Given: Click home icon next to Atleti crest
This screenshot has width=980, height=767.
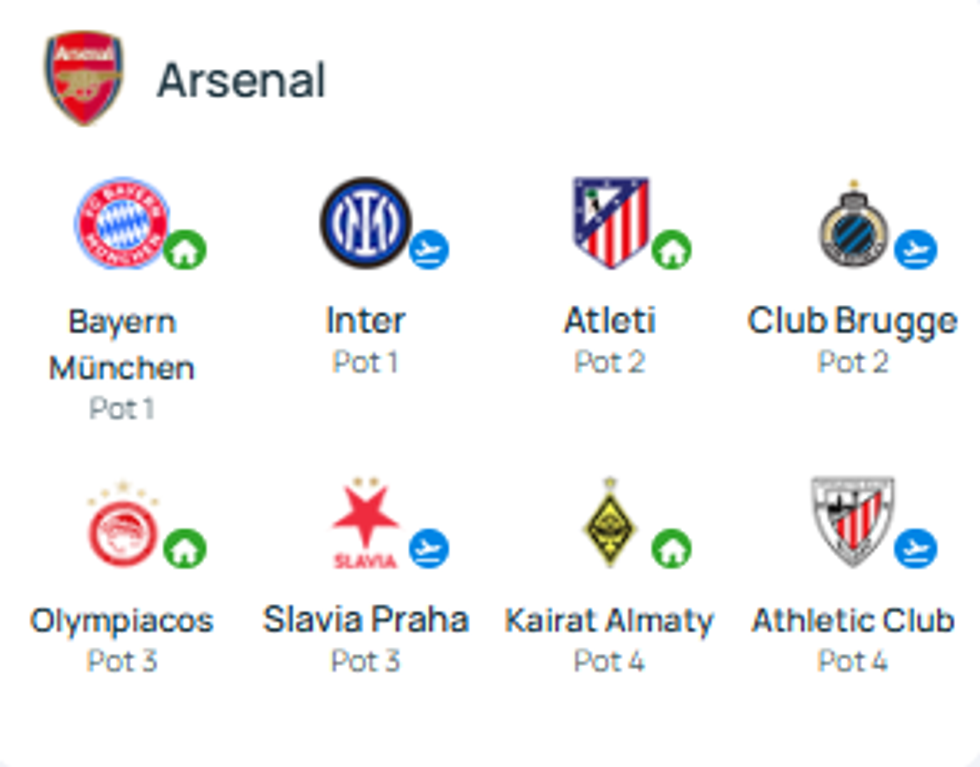Looking at the screenshot, I should click(x=672, y=250).
